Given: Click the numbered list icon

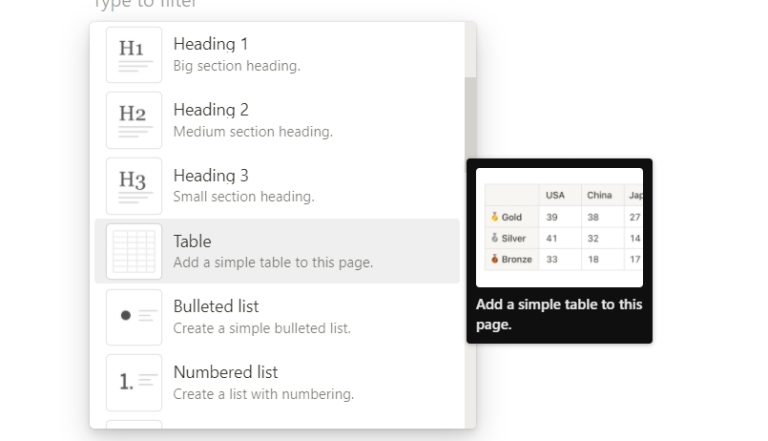Looking at the screenshot, I should [134, 382].
